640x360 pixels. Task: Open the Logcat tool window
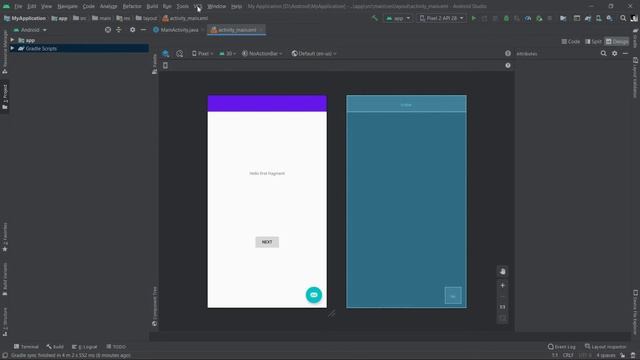[84, 347]
